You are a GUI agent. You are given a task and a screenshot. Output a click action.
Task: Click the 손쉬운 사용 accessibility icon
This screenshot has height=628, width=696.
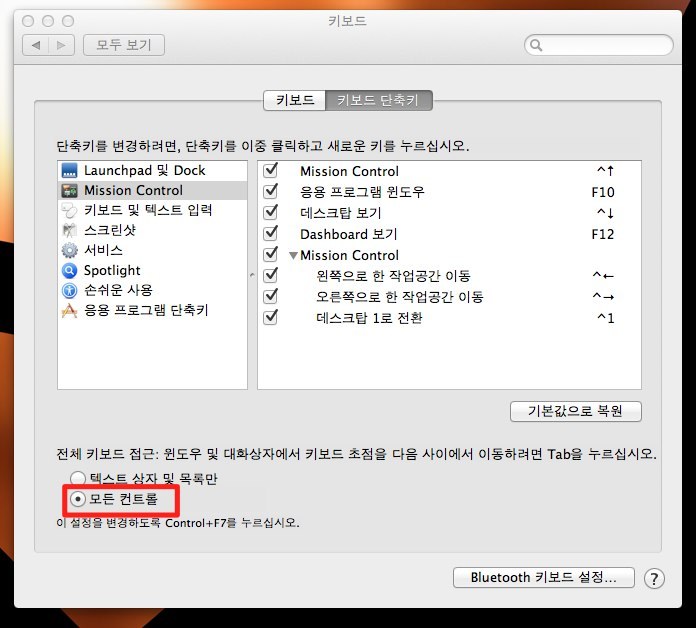(69, 290)
